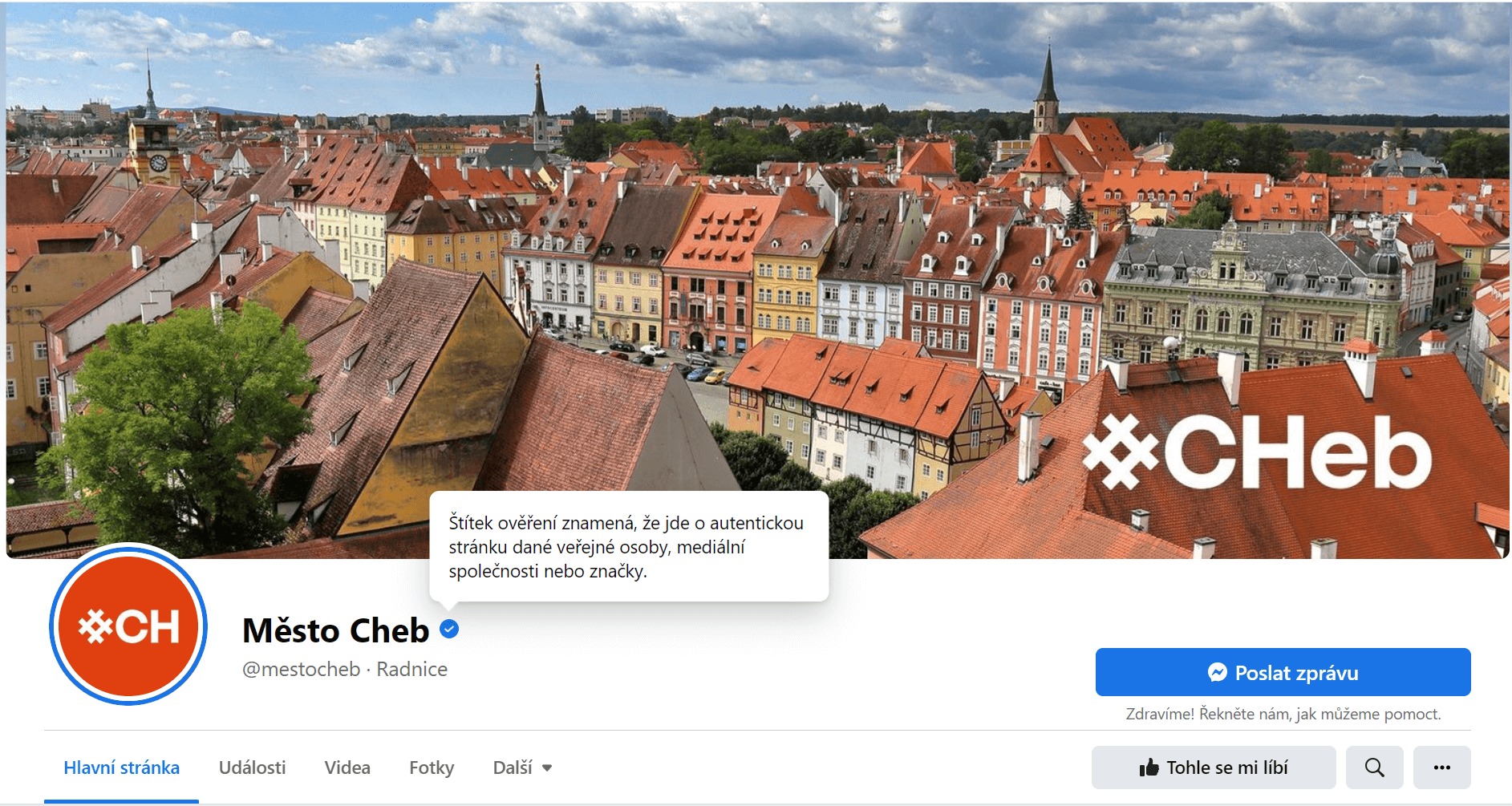Click the white CHeb logo on cover
The image size is (1512, 806).
pyautogui.click(x=1256, y=452)
